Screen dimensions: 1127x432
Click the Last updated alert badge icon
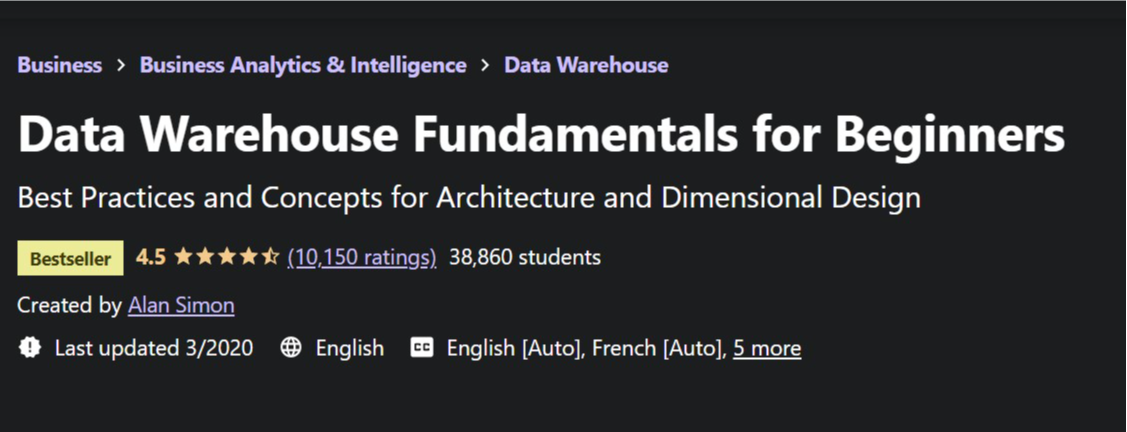[x=30, y=348]
